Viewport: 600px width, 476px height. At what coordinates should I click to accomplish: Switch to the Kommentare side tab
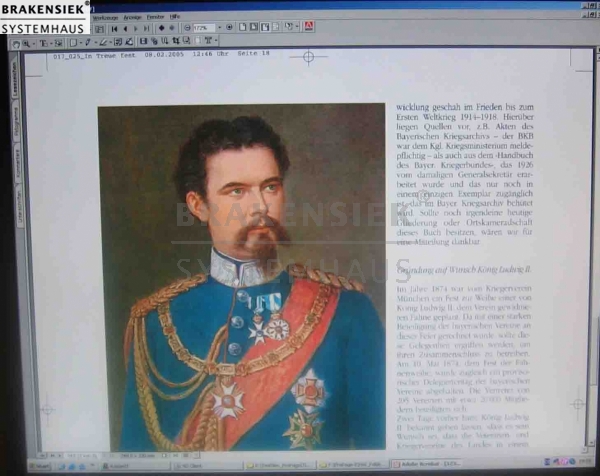[17, 163]
